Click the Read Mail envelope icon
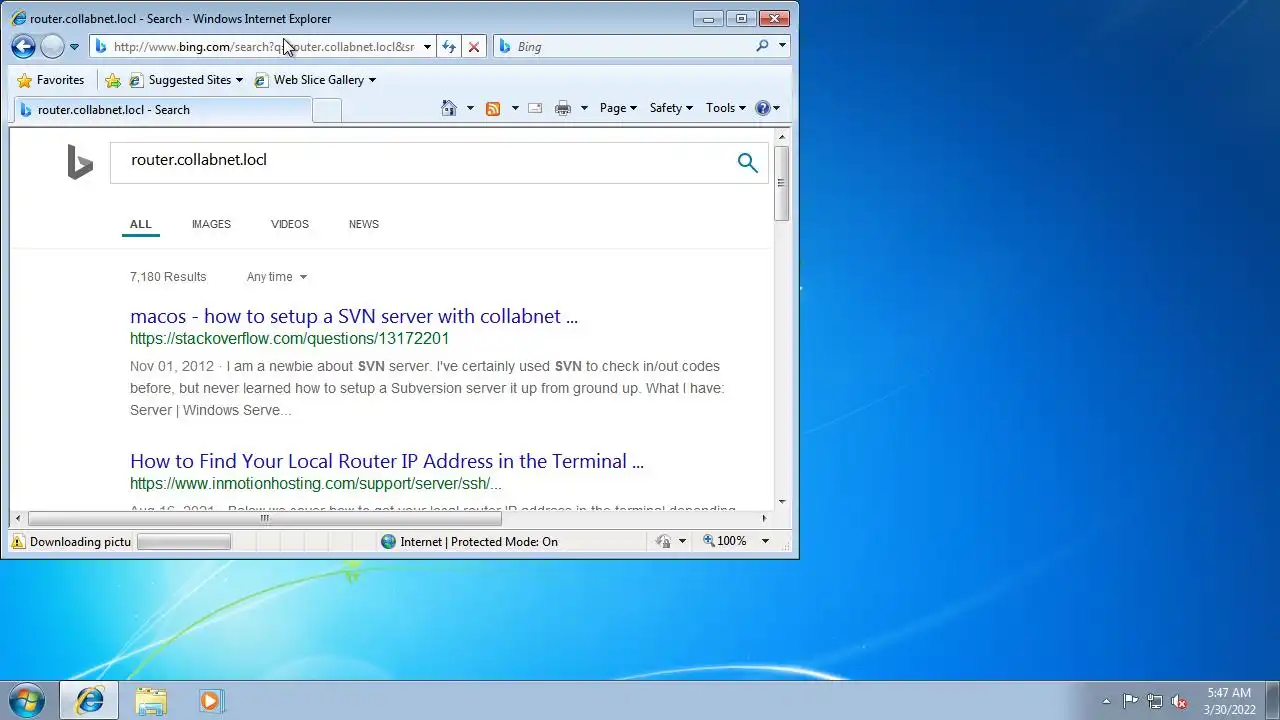The height and width of the screenshot is (720, 1280). coord(536,108)
